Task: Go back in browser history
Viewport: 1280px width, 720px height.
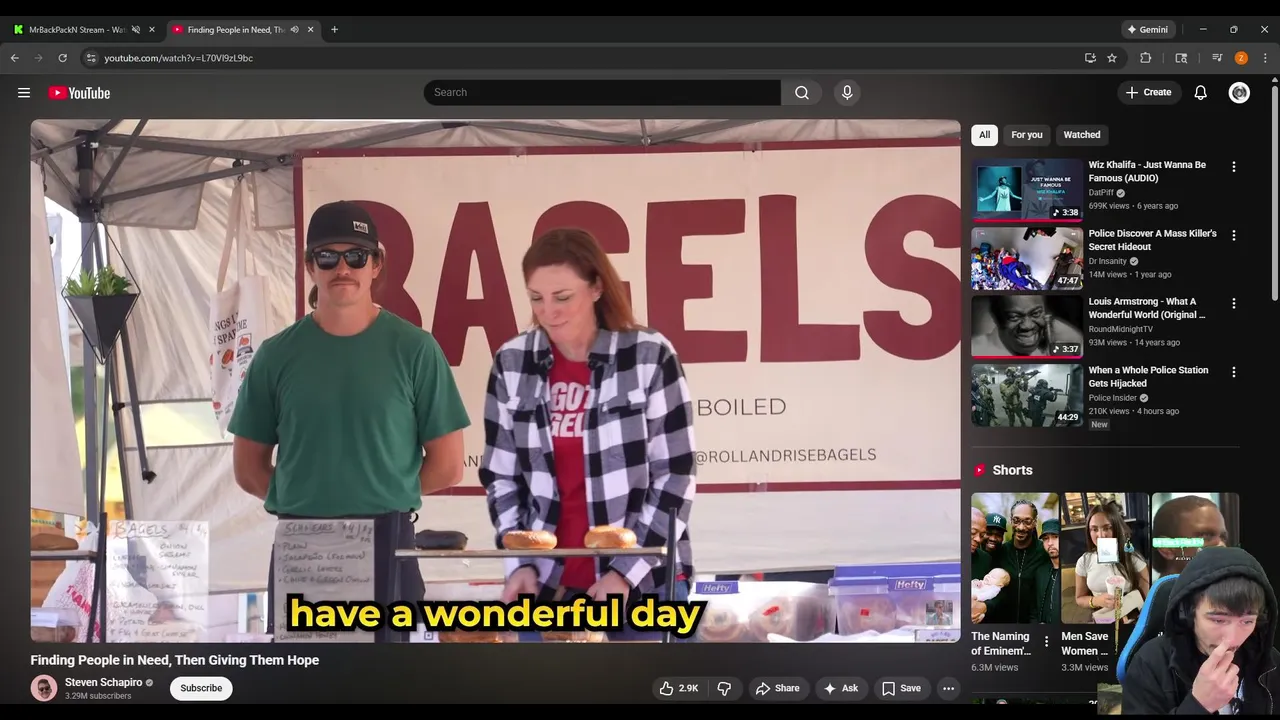Action: pyautogui.click(x=15, y=58)
